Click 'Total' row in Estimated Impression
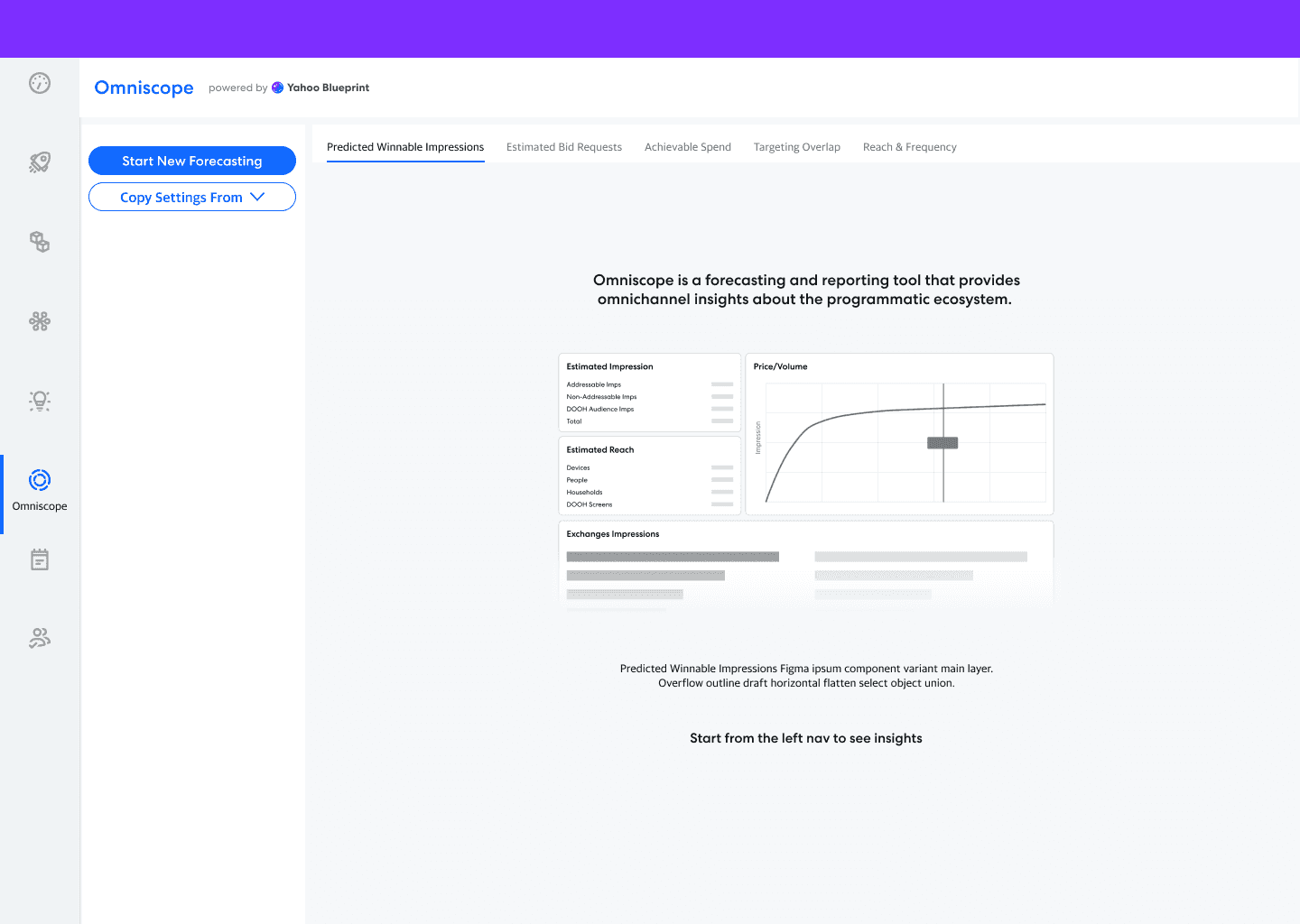 (x=650, y=421)
